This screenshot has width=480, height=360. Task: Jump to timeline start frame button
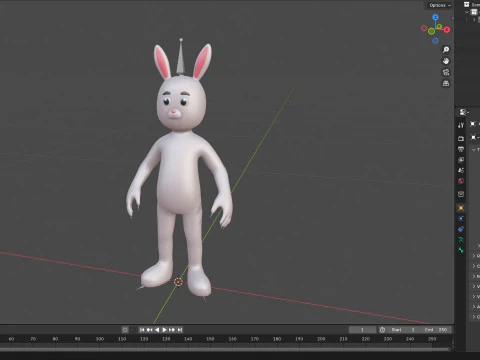(x=142, y=330)
